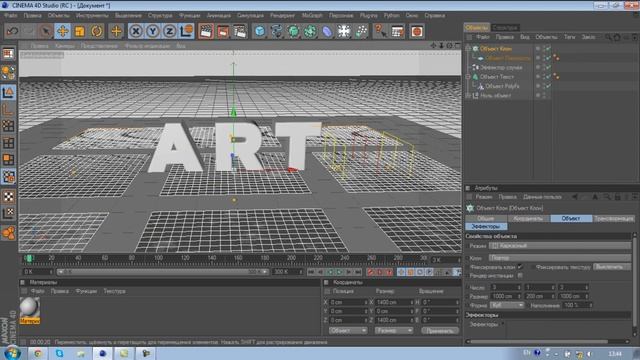
Task: Open the Размер dropdown in coordinates panel
Action: coord(393,331)
